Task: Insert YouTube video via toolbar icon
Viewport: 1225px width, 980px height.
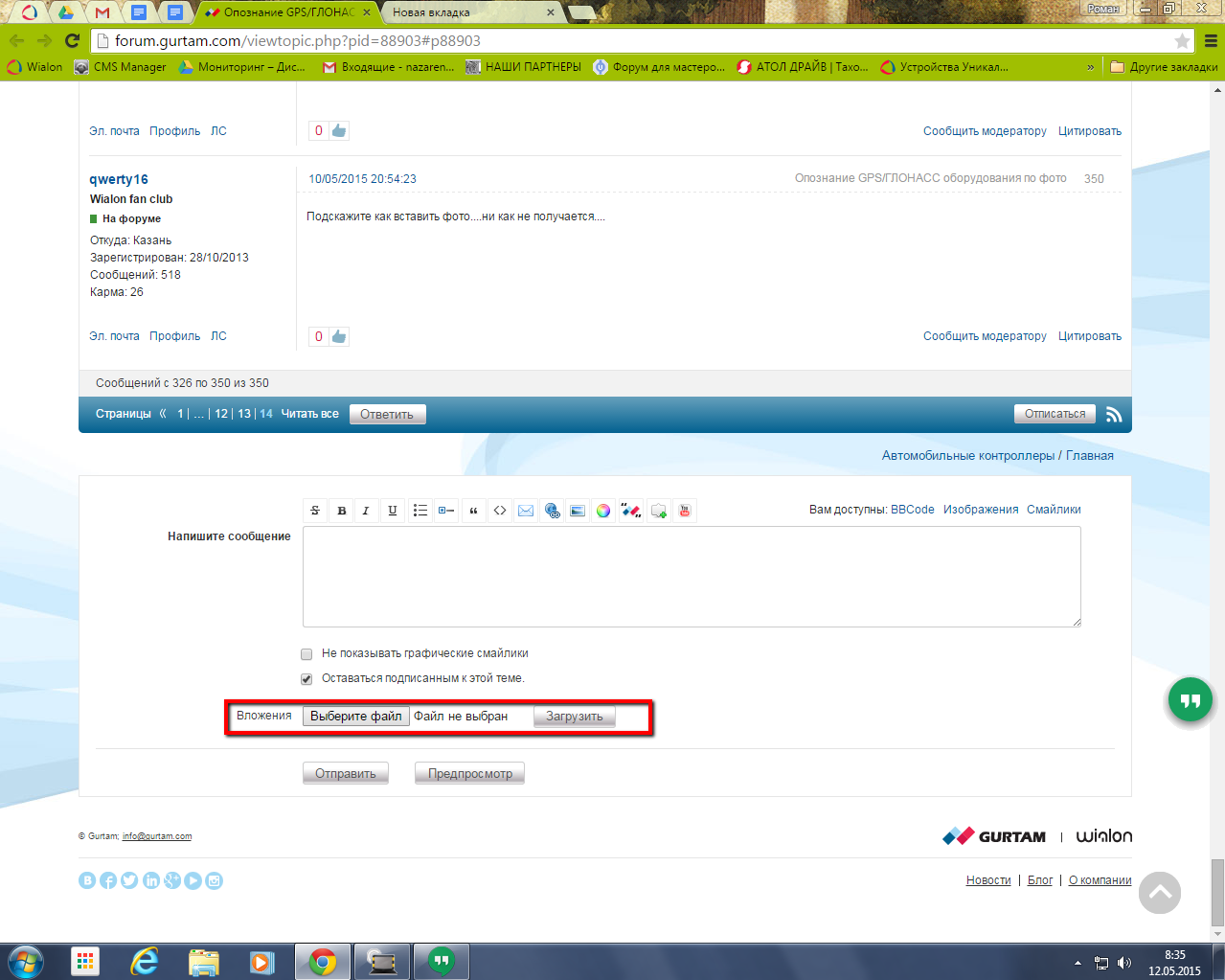Action: [684, 511]
